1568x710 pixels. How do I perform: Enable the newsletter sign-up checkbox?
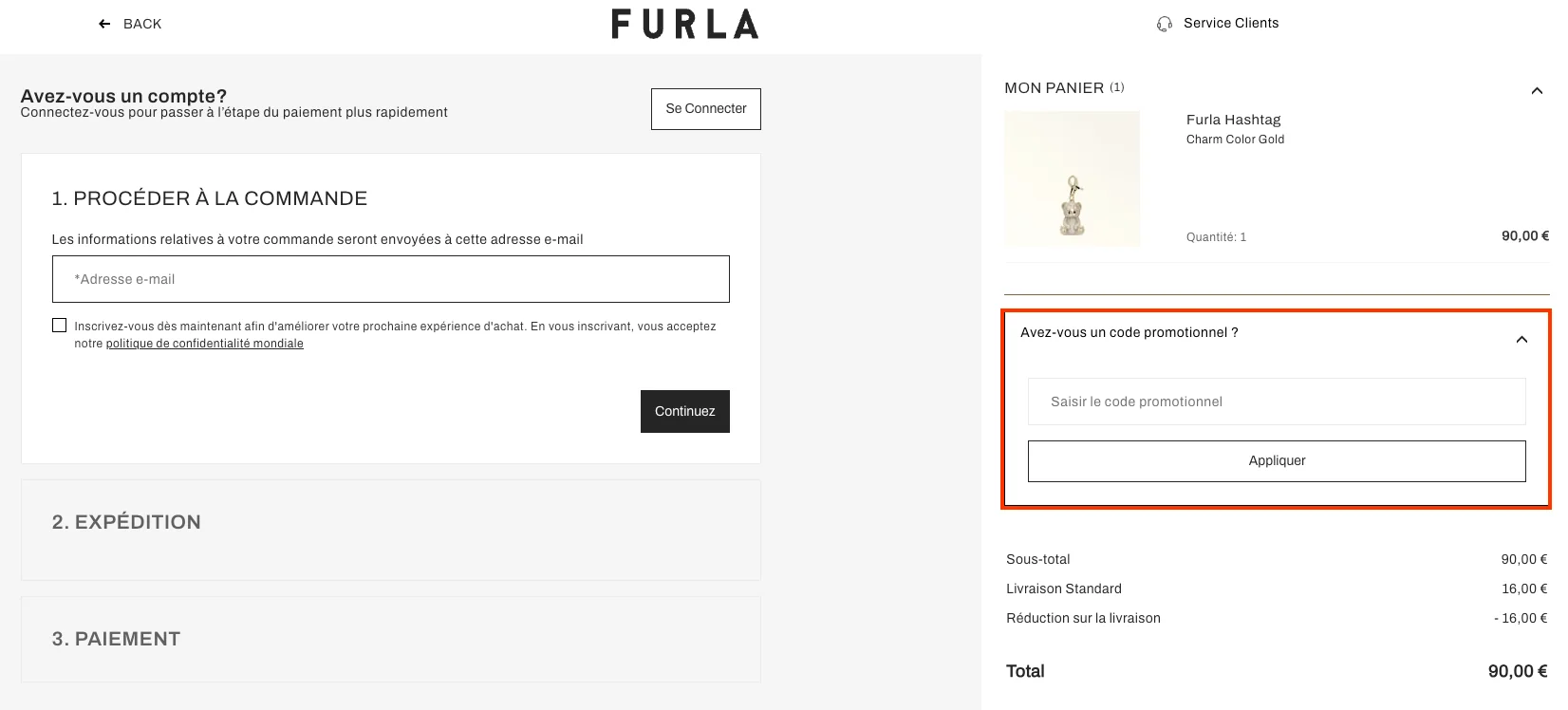59,325
